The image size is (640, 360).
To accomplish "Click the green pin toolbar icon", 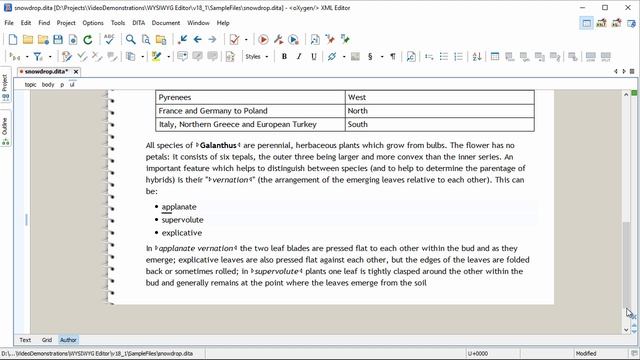I will [x=345, y=40].
